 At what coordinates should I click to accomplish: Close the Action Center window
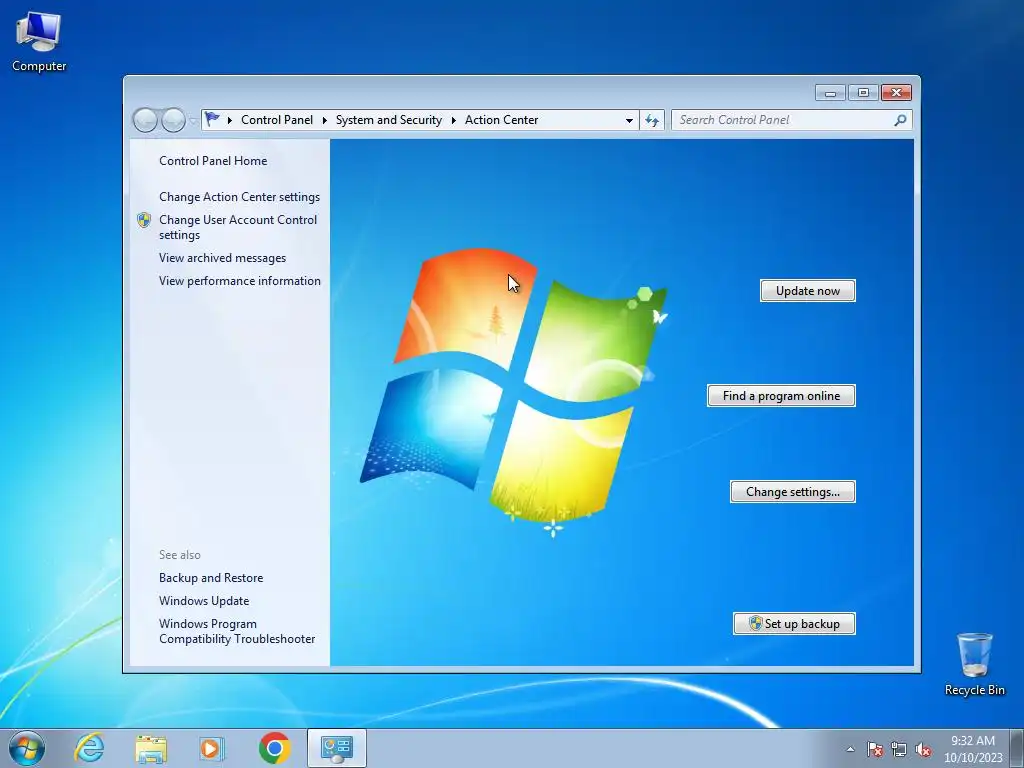point(896,93)
